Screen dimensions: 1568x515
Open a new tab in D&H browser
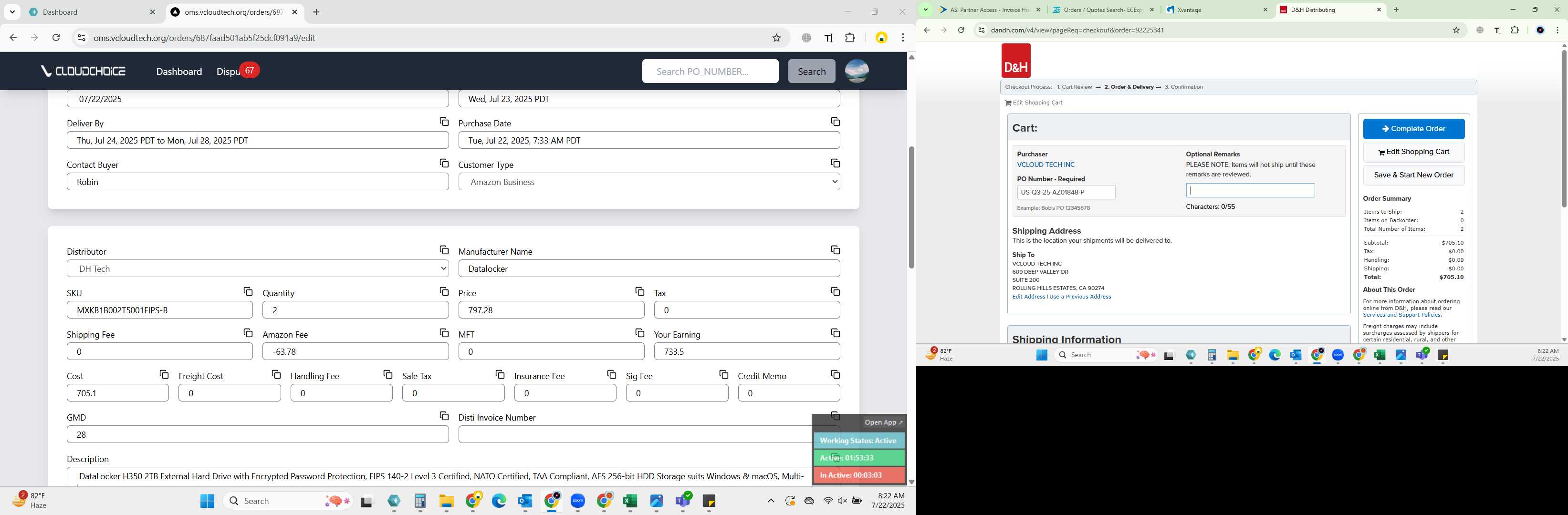click(x=1396, y=10)
